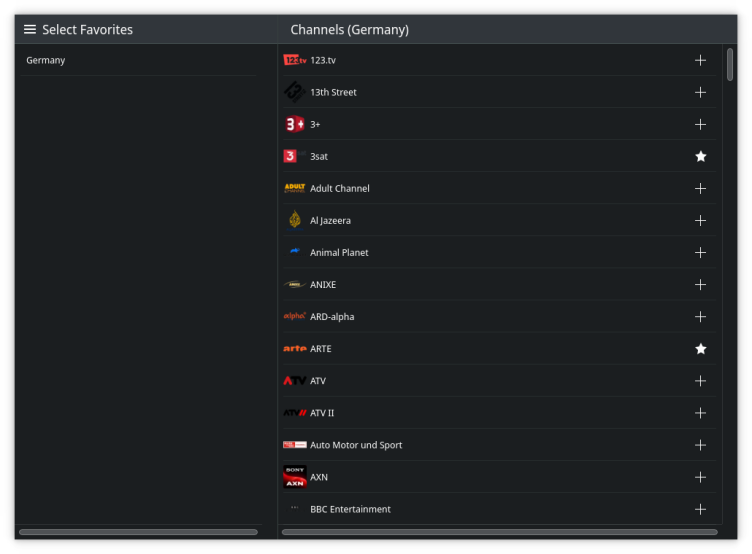Image resolution: width=752 pixels, height=554 pixels.
Task: Click the ATV channel logo
Action: pyautogui.click(x=294, y=381)
